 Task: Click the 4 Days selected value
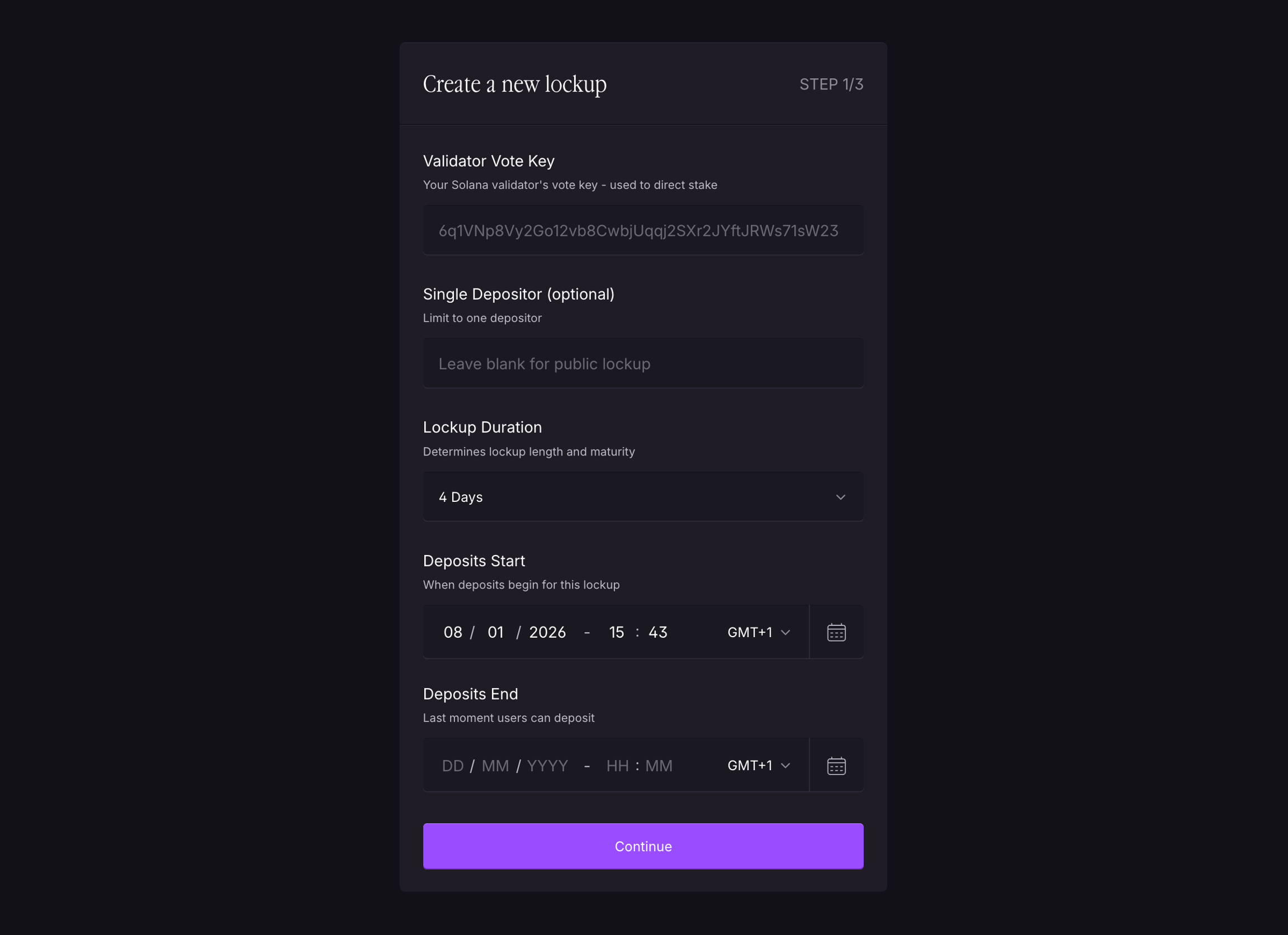[461, 497]
